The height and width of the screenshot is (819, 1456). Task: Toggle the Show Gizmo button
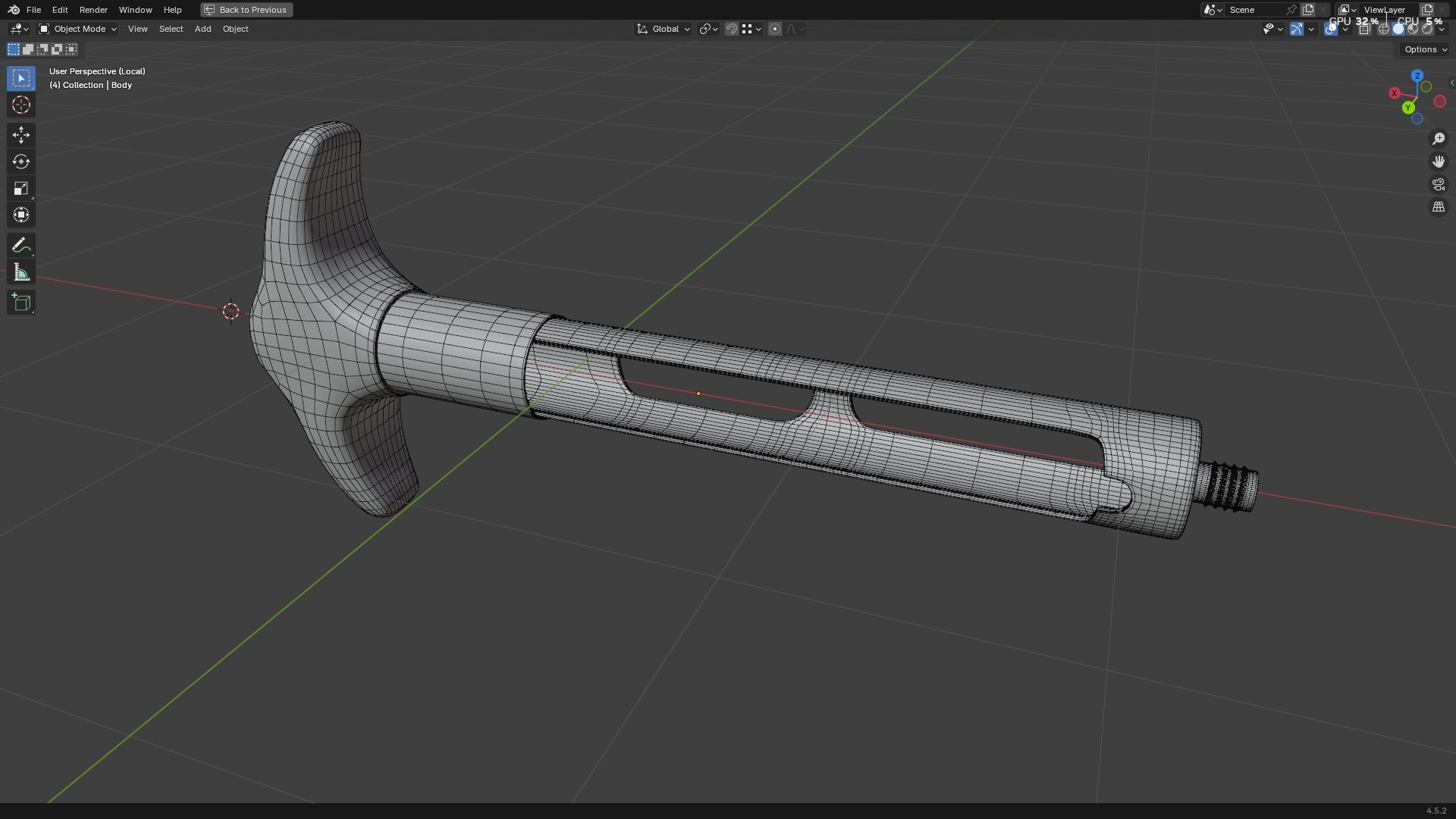(1297, 29)
